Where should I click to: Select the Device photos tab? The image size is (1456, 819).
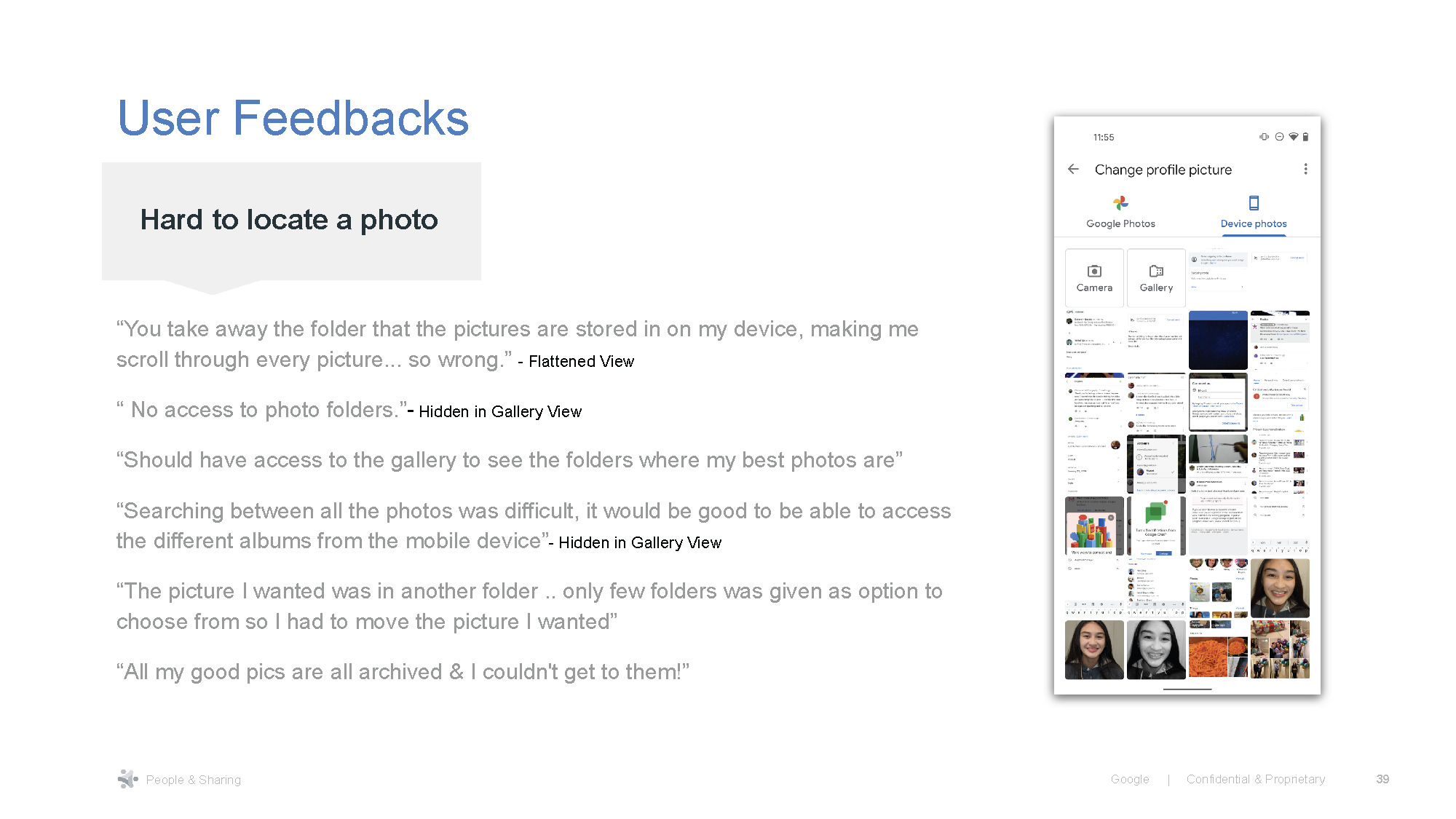(1253, 215)
